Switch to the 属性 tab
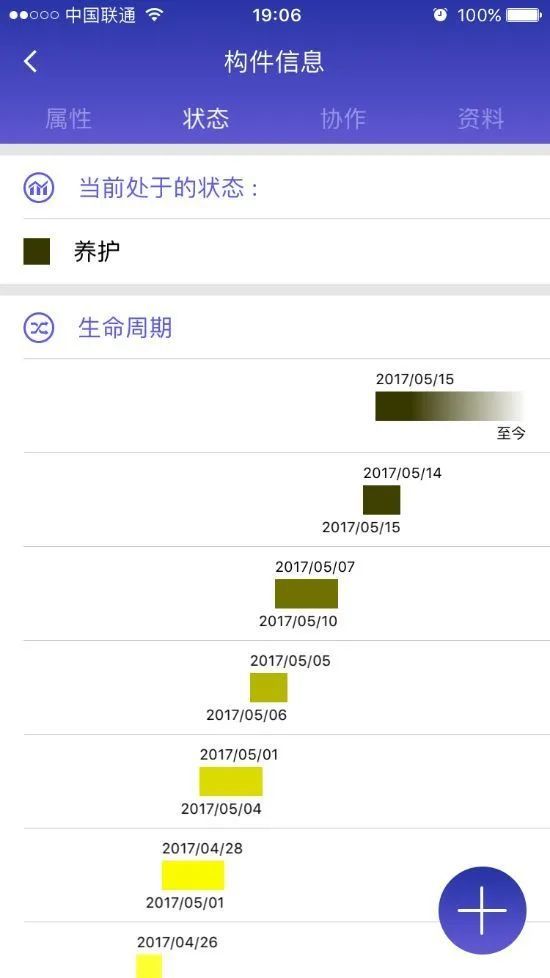This screenshot has height=978, width=550. point(69,119)
